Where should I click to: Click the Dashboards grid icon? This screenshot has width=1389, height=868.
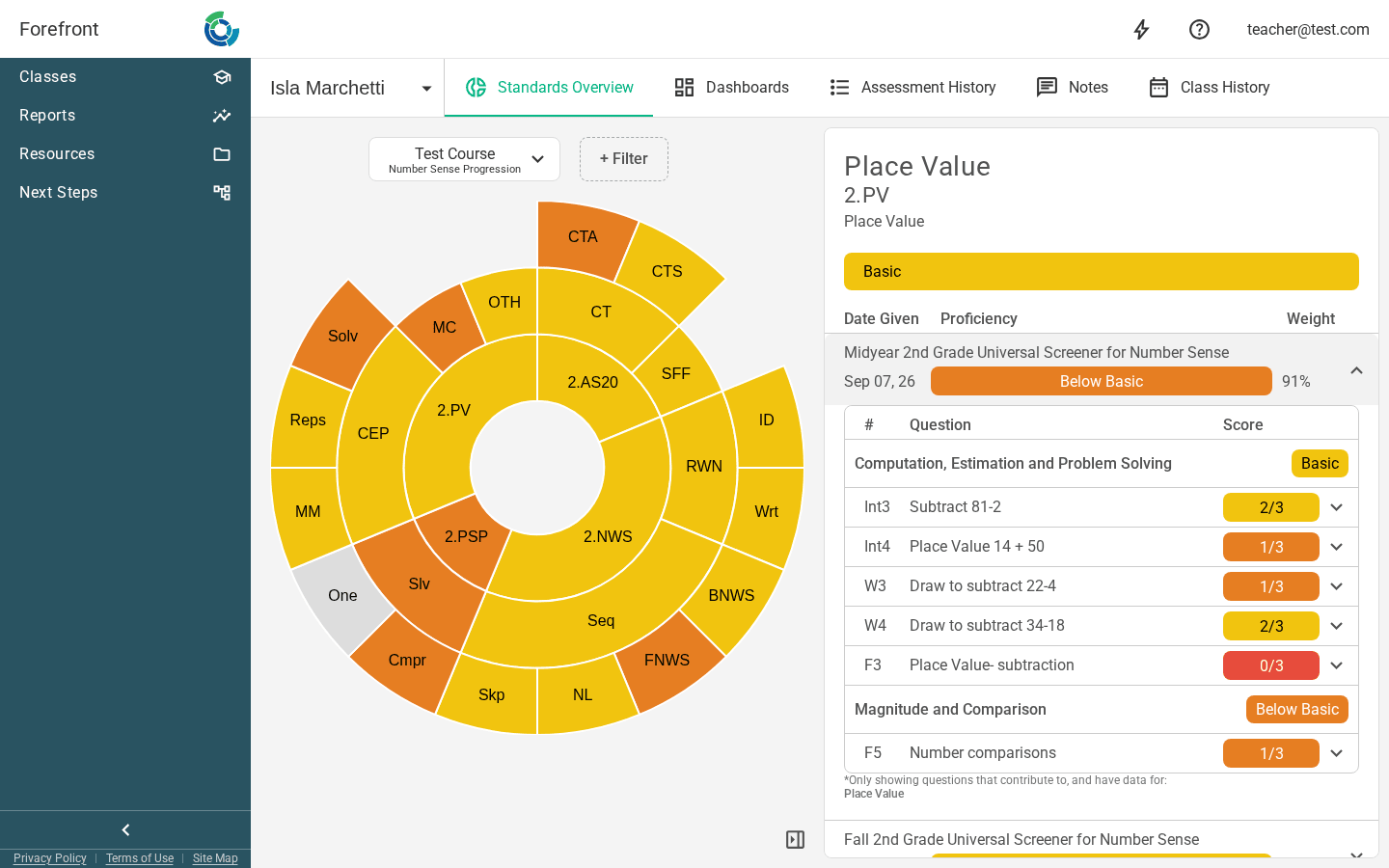tap(684, 88)
